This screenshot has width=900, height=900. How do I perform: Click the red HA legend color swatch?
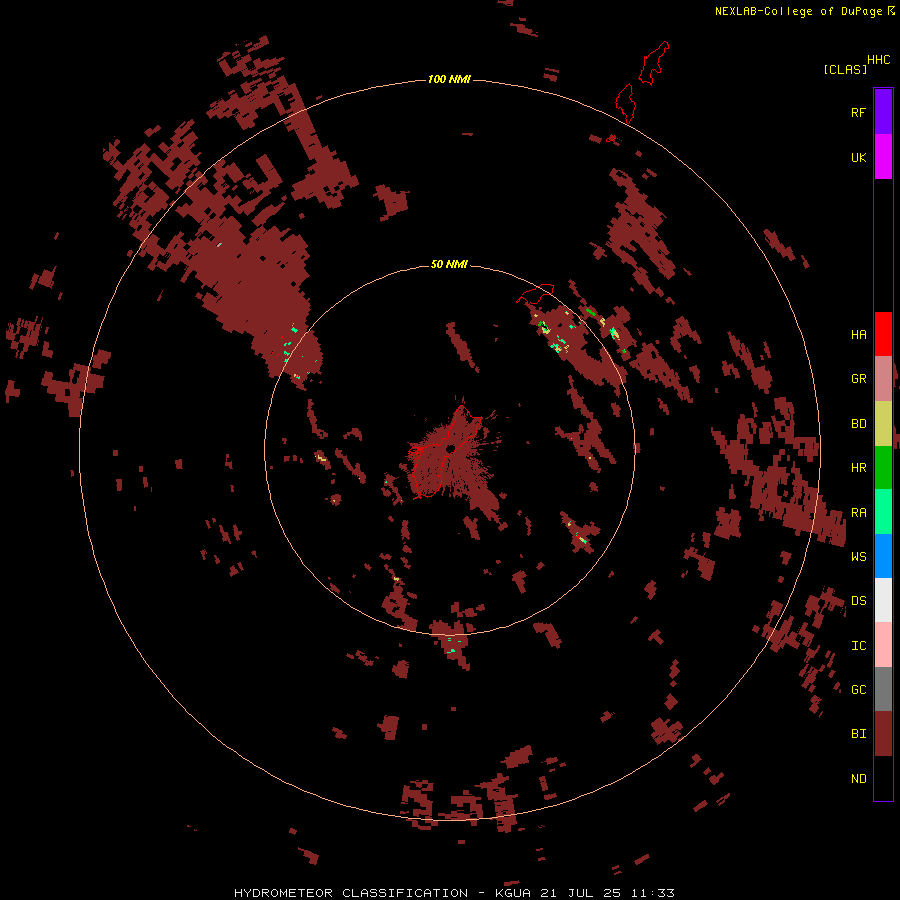[883, 334]
